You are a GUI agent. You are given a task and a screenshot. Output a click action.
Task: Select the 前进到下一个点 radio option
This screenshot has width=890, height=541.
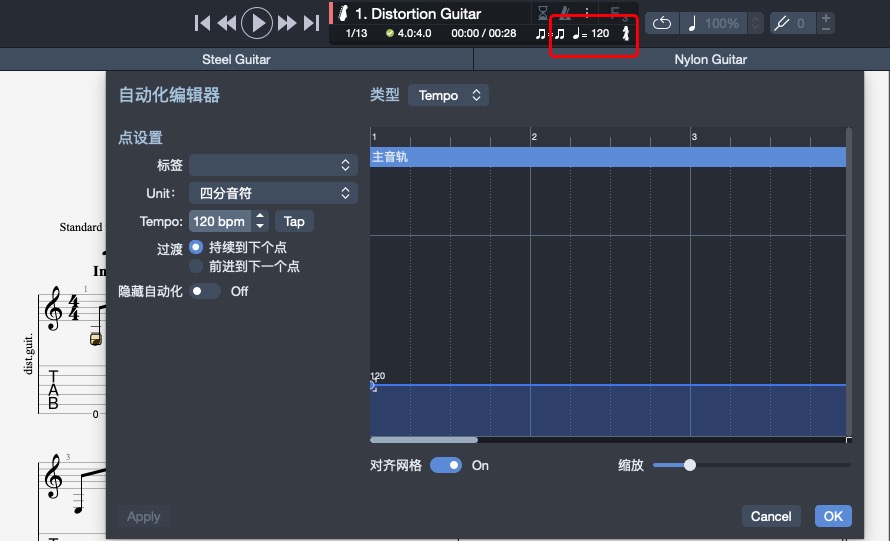pyautogui.click(x=196, y=266)
